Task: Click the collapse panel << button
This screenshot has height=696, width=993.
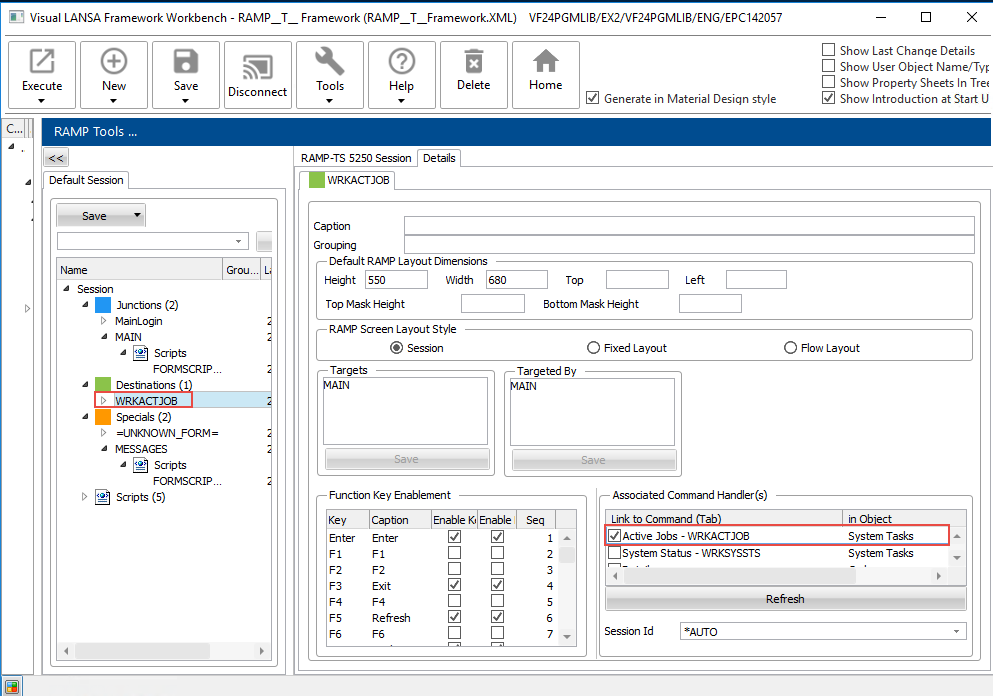Action: (x=56, y=158)
